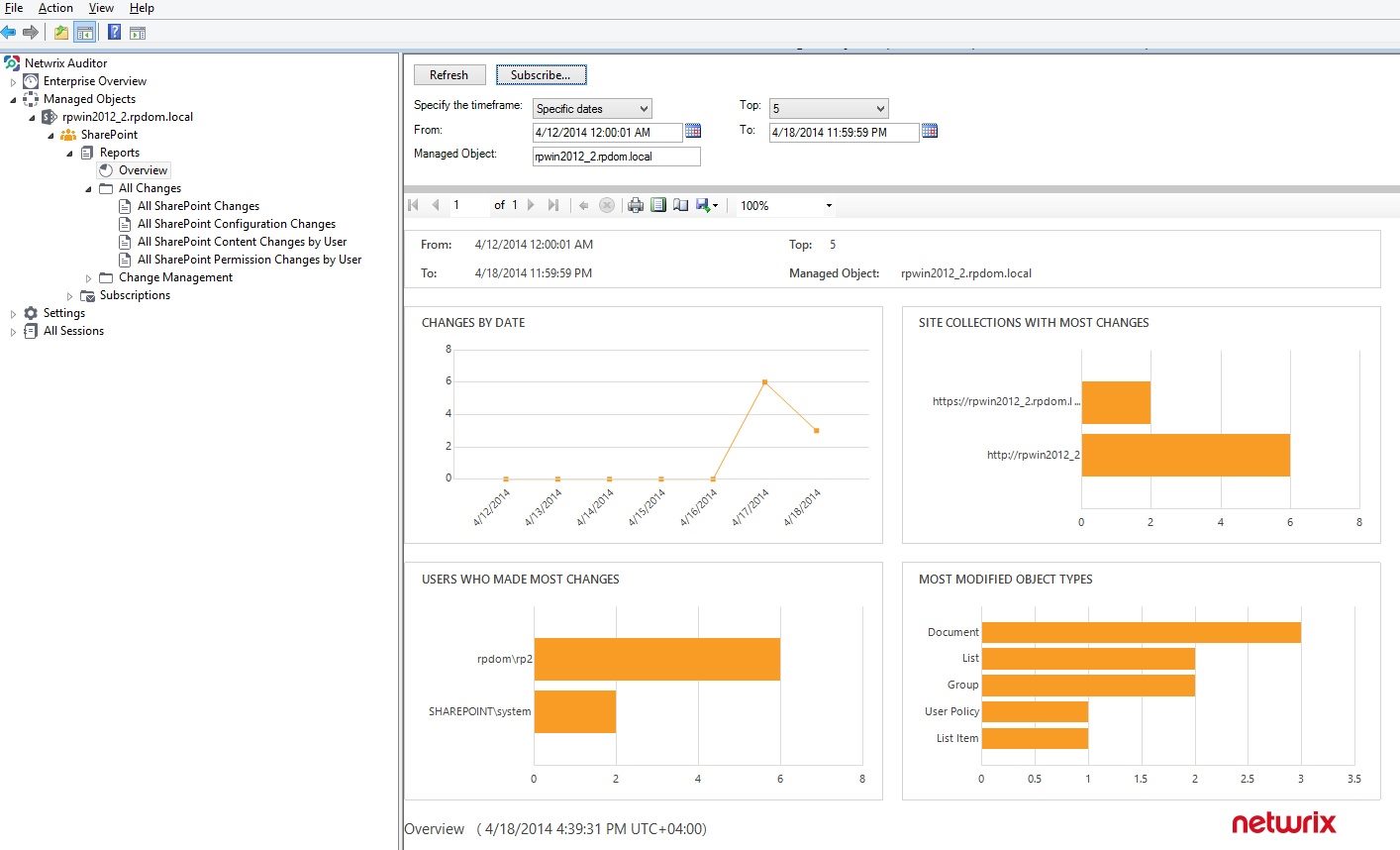The image size is (1400, 850).
Task: Click the 4/17/2014 peak point on line chart
Action: [764, 381]
